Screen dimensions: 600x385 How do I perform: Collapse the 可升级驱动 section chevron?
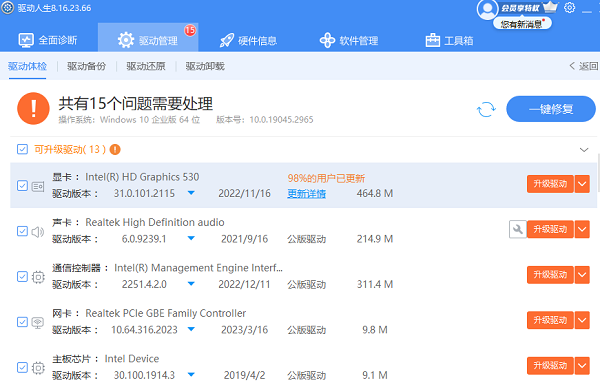584,150
